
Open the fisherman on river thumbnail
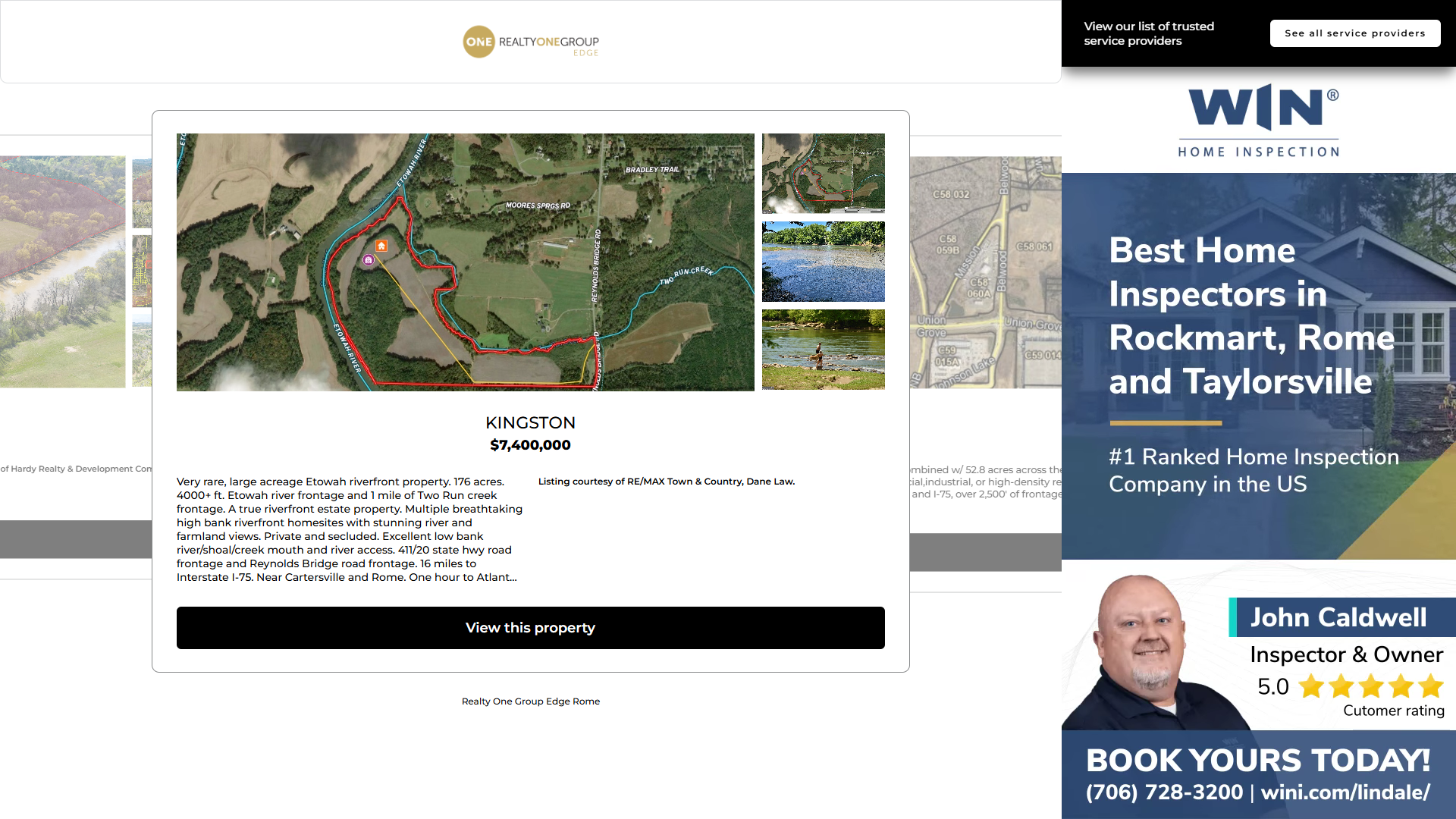tap(823, 350)
